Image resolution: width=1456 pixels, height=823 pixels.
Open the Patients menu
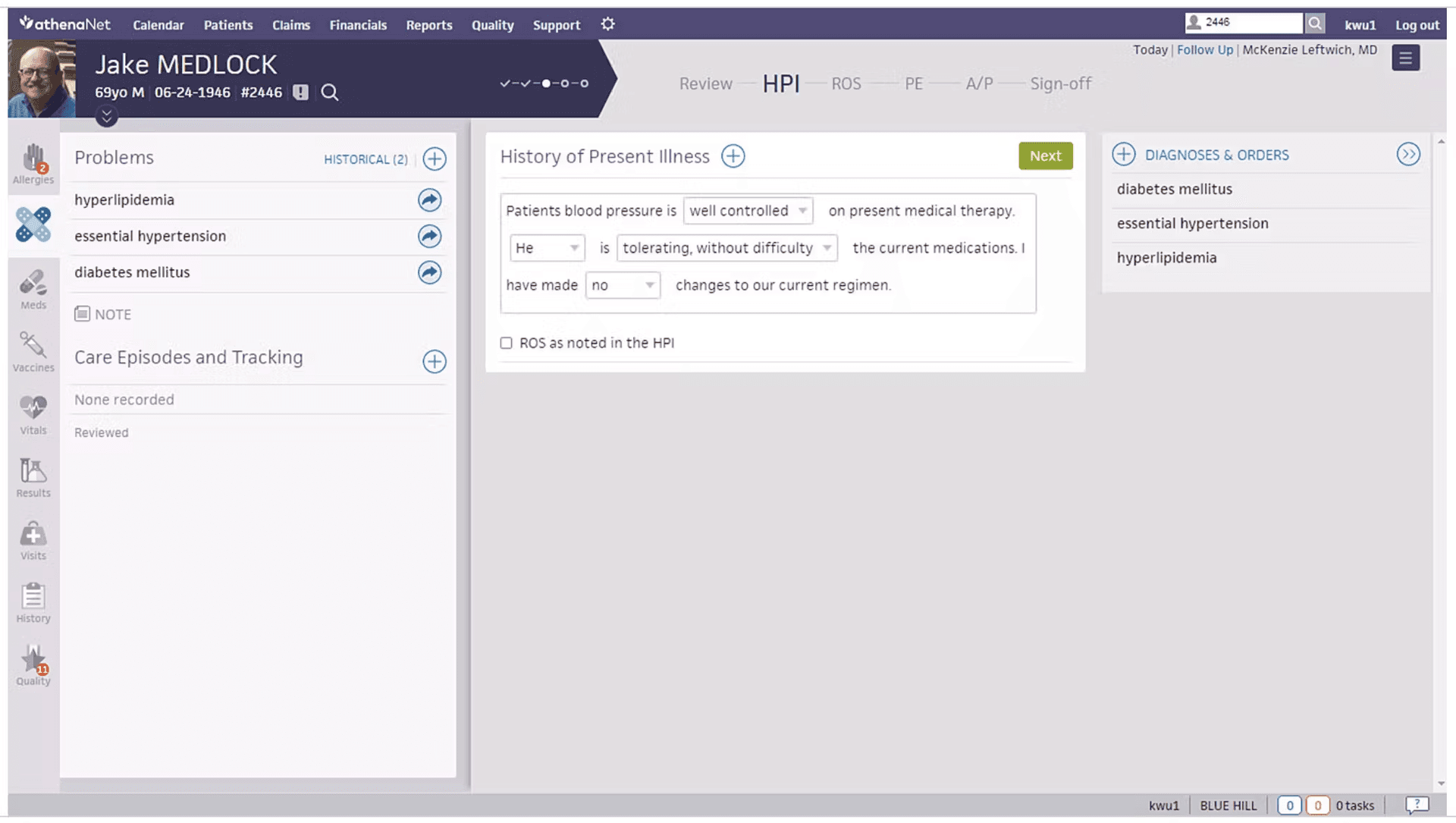[228, 25]
